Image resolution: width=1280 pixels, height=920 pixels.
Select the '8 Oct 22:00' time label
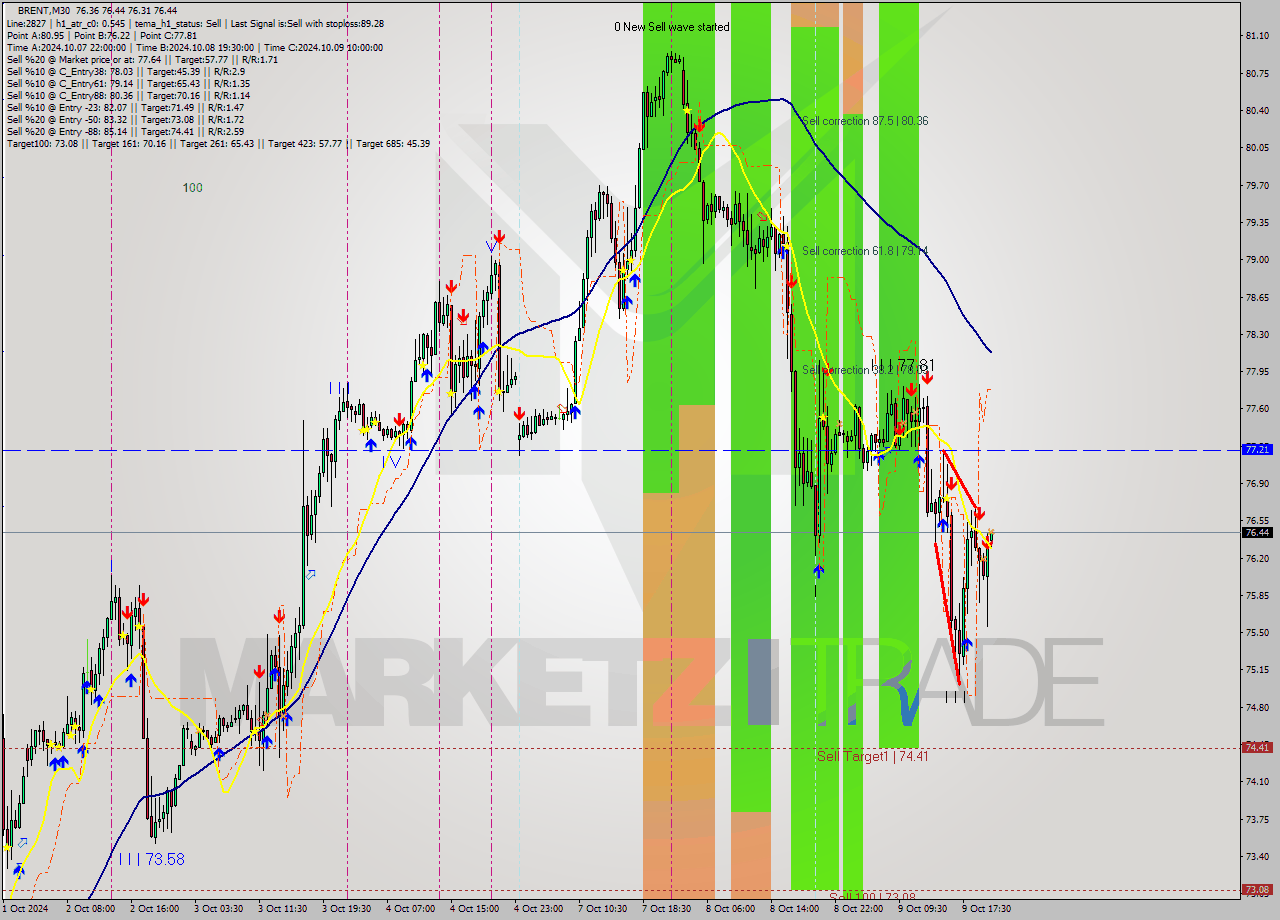click(858, 909)
